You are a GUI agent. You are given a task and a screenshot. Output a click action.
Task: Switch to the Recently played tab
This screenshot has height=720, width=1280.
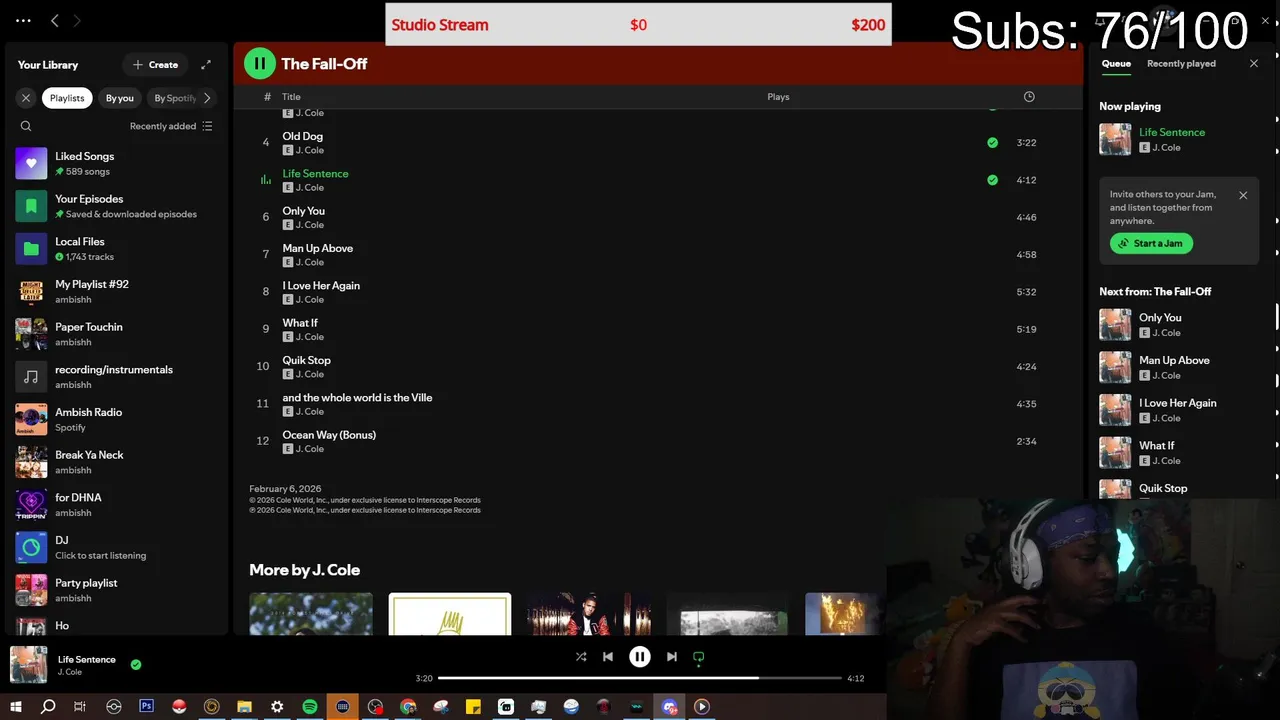coord(1181,64)
